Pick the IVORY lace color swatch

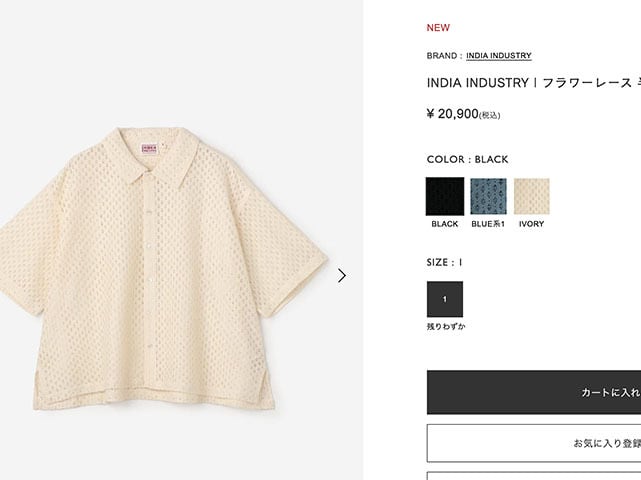click(531, 196)
